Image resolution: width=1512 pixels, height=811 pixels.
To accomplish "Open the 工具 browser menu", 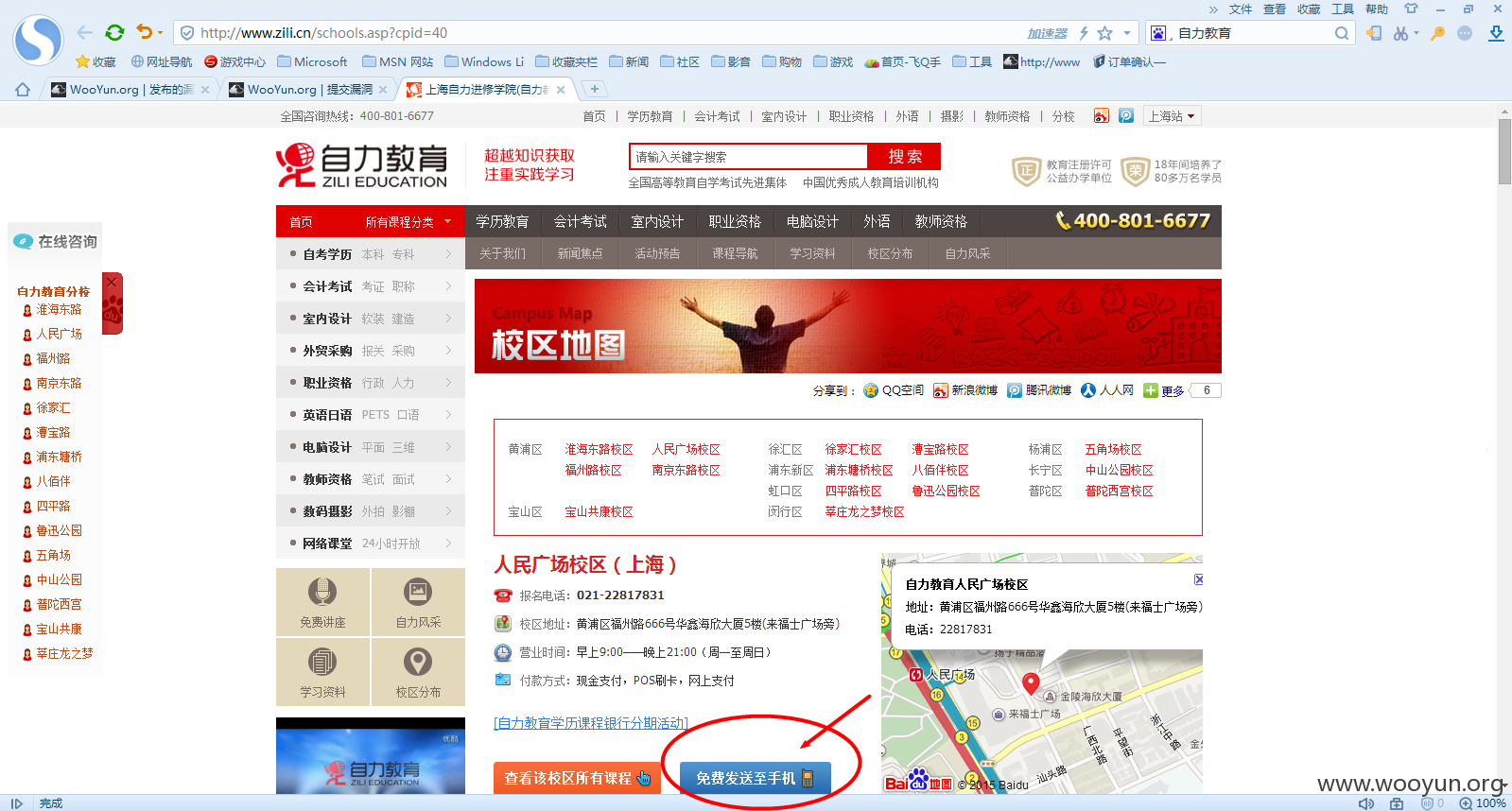I will pos(1342,9).
